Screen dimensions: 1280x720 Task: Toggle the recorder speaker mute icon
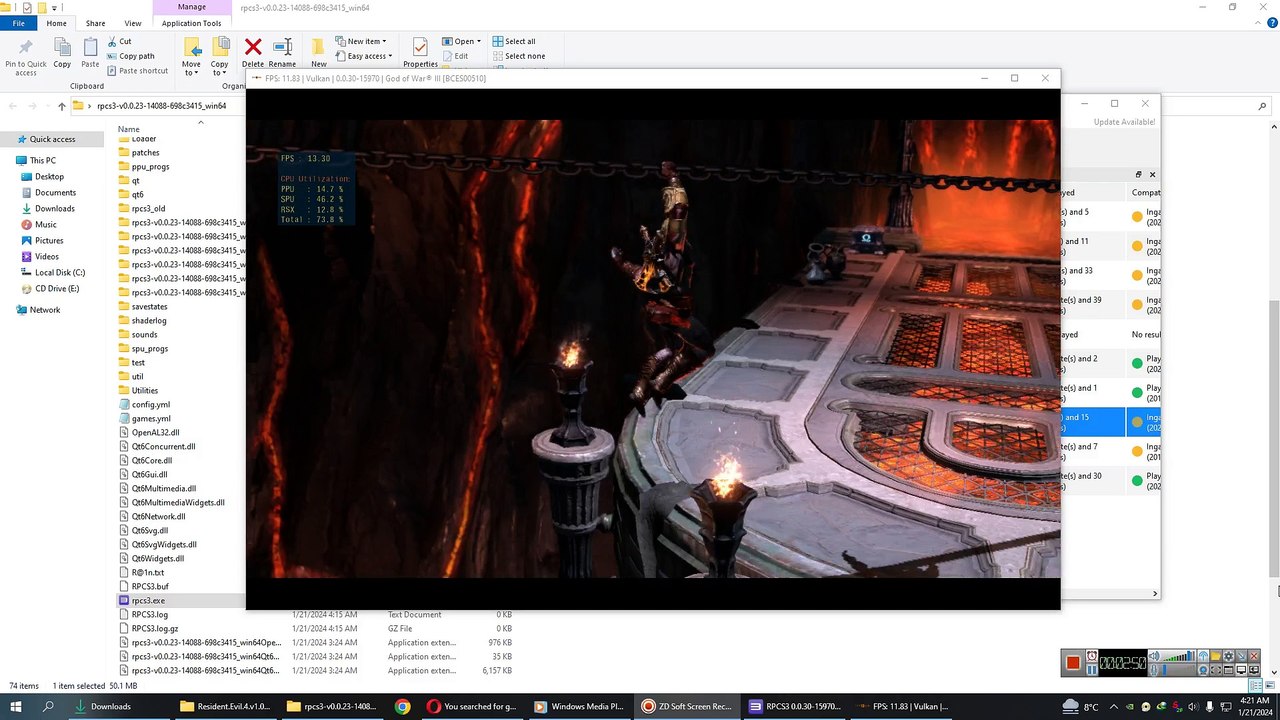1154,656
